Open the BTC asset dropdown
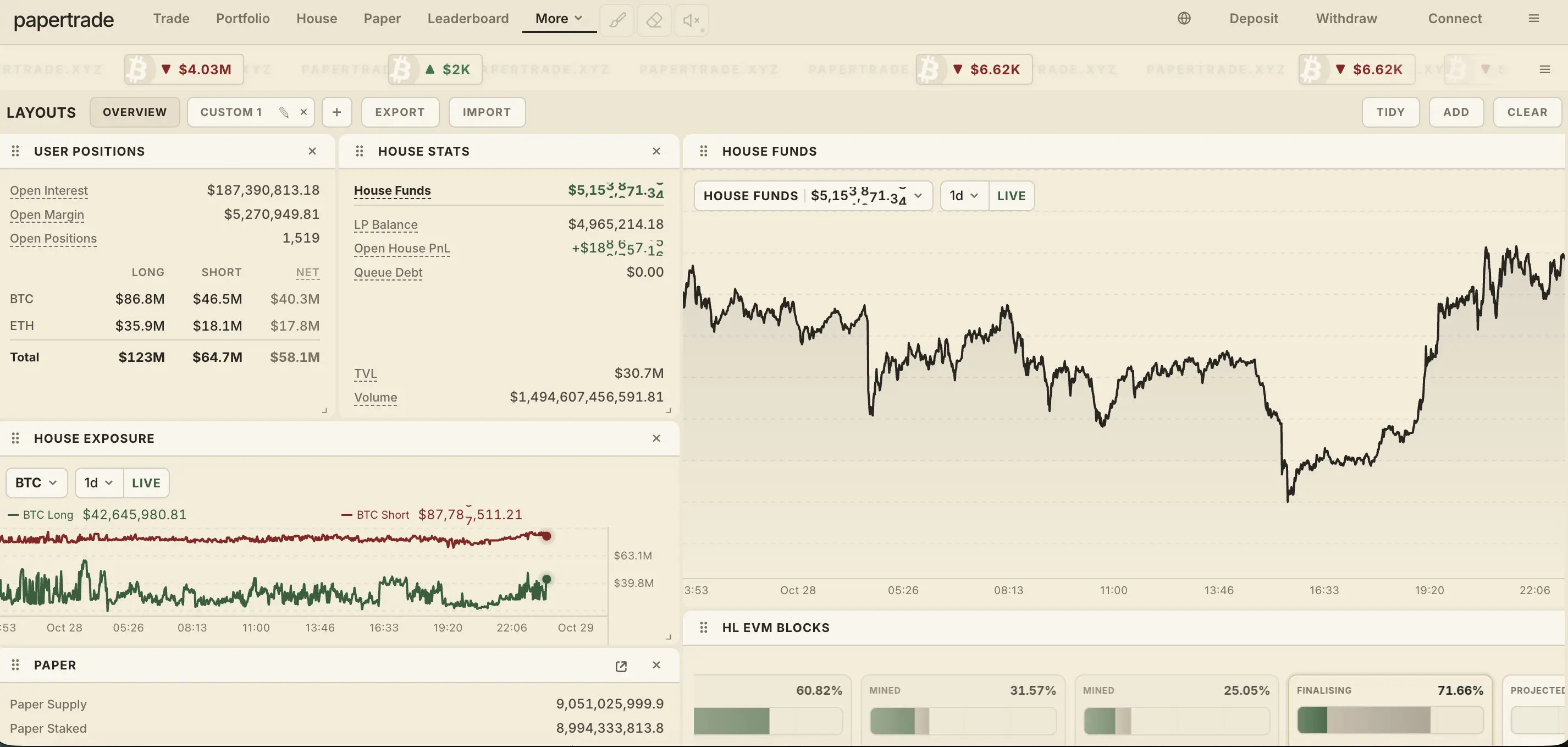 (x=36, y=483)
